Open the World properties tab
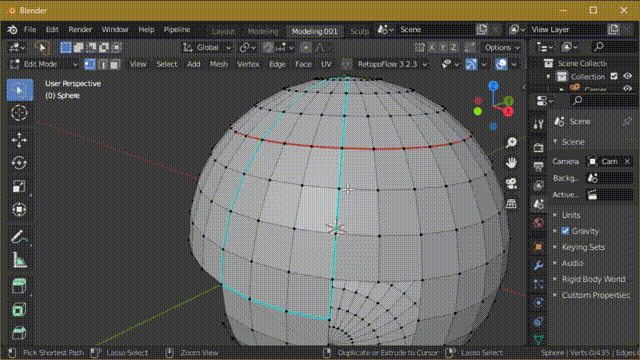 (x=538, y=223)
